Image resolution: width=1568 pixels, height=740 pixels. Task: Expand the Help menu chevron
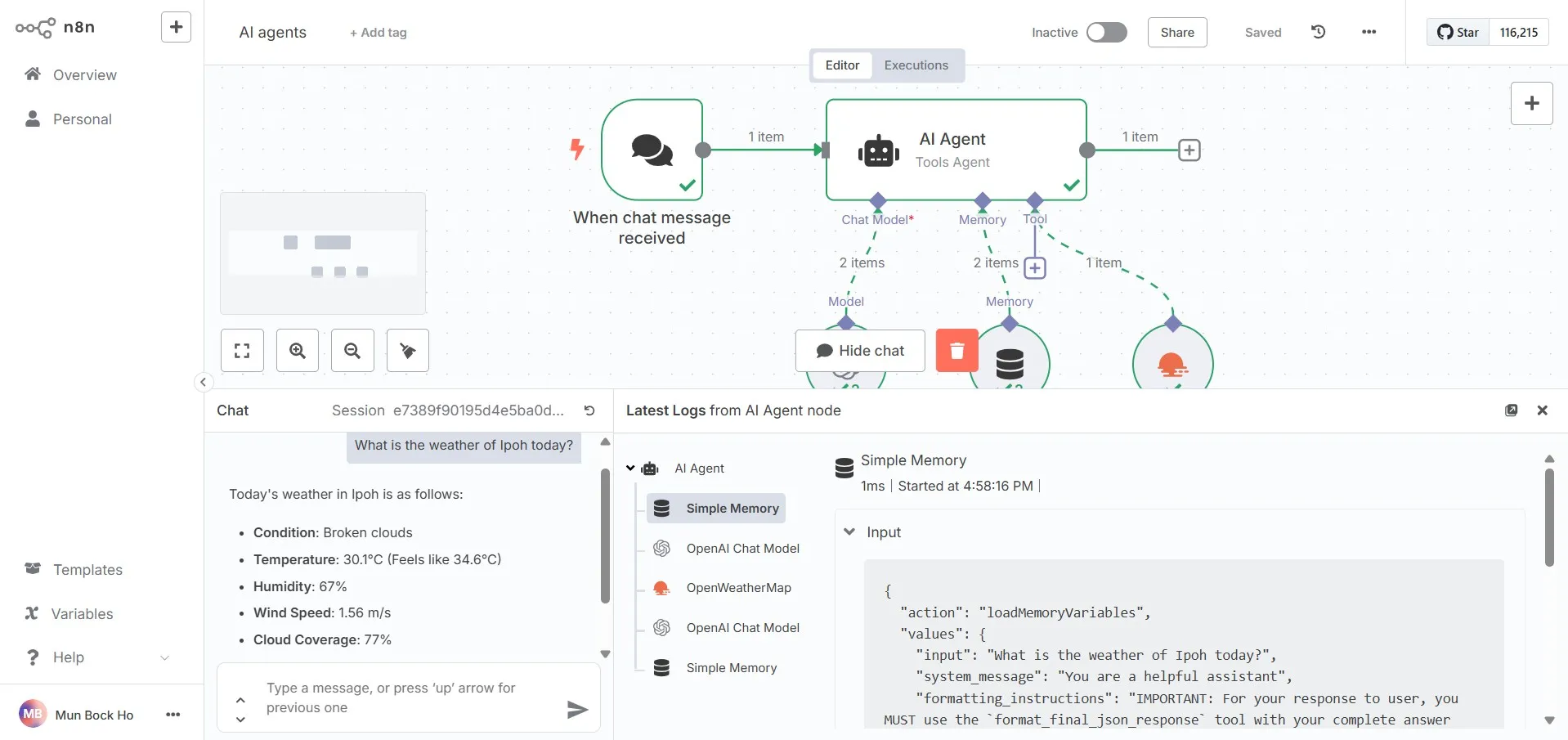click(165, 657)
